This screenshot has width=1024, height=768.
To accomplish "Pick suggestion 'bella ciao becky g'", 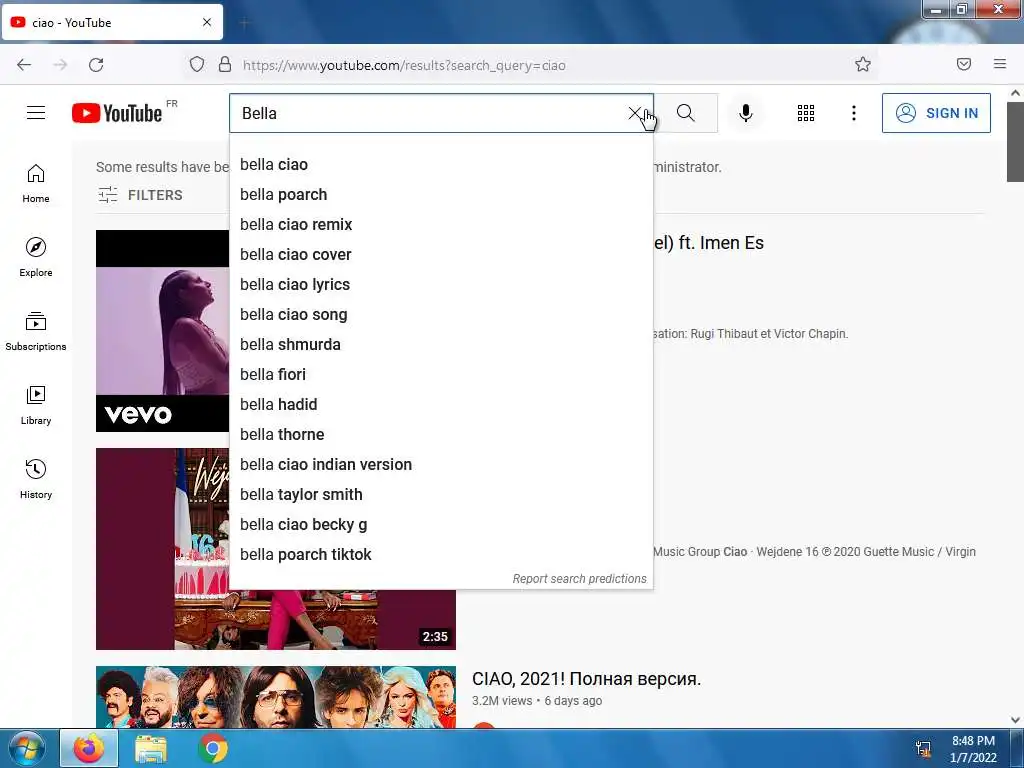I will [441, 525].
